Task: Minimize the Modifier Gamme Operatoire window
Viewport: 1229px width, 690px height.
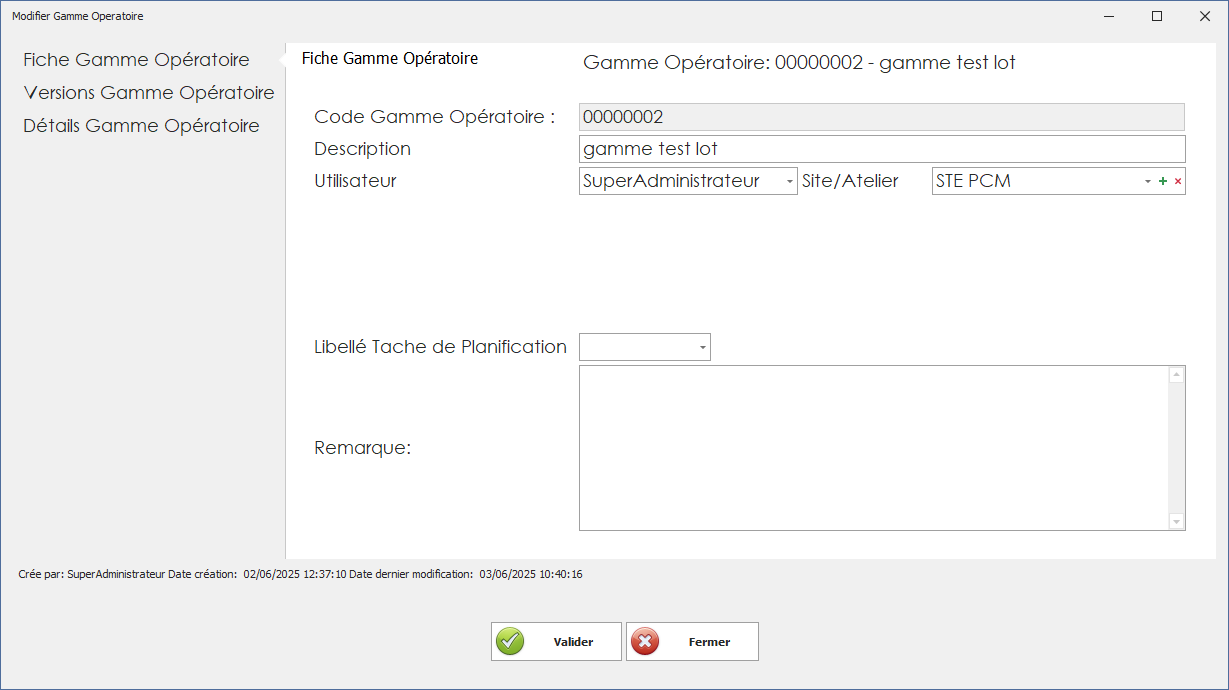Action: click(x=1110, y=16)
